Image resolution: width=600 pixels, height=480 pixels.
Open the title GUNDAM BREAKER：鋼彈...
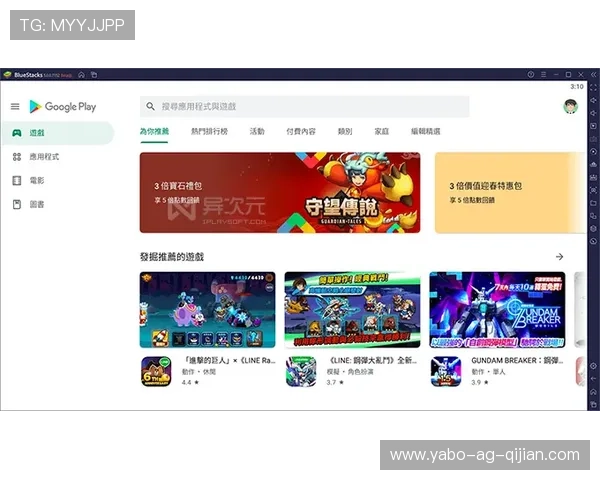pyautogui.click(x=517, y=361)
